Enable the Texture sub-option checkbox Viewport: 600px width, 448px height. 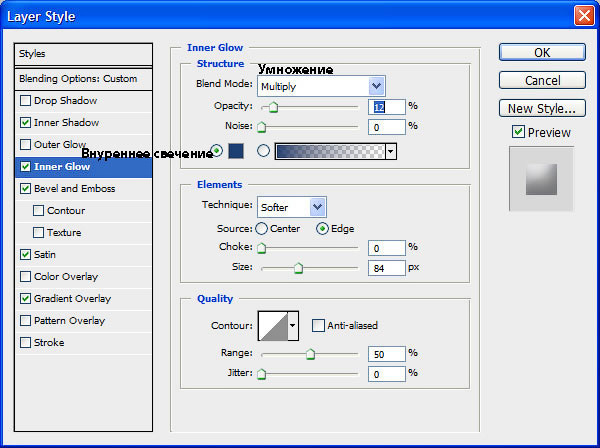38,233
